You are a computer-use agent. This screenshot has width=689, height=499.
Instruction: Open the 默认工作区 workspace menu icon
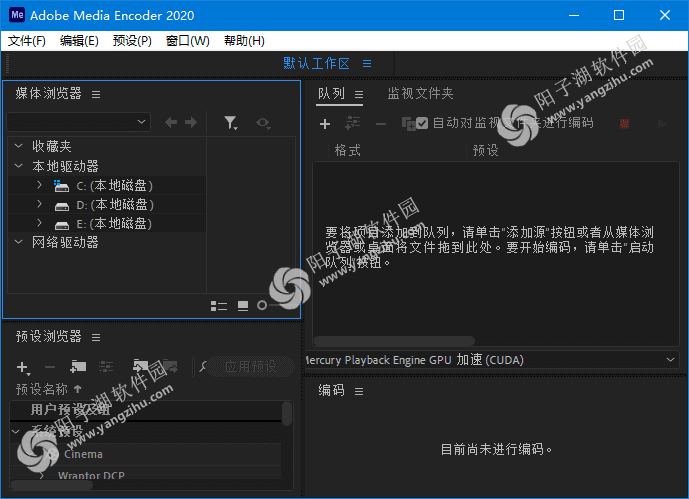coord(367,64)
